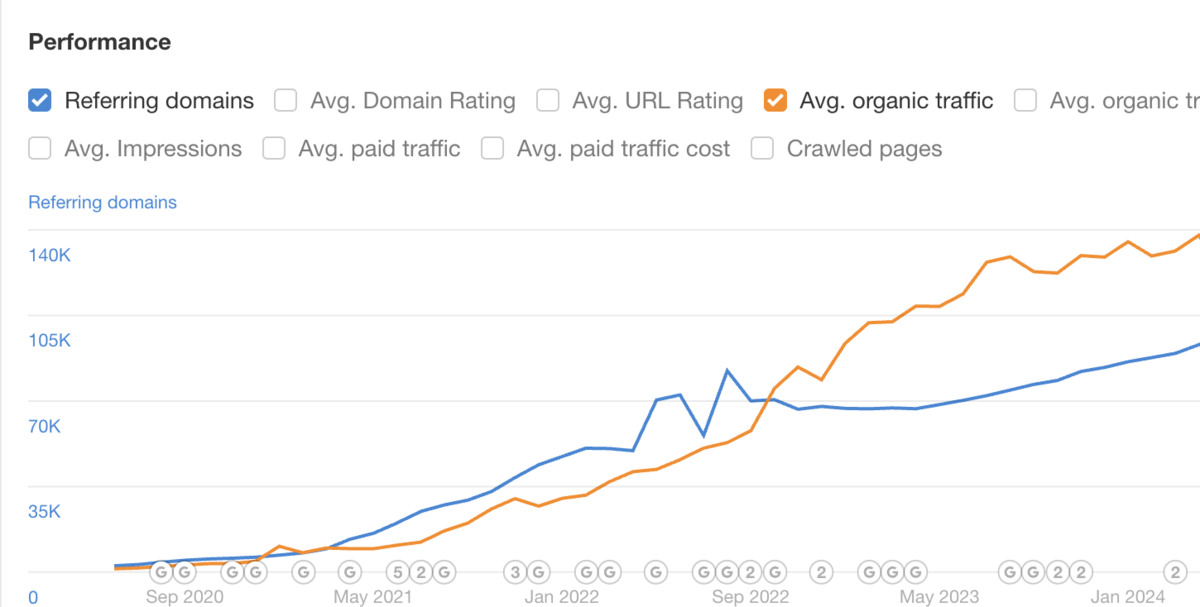Click the "3" updates marker before Jan 2022
Screen dimensions: 1200x607
click(x=513, y=571)
